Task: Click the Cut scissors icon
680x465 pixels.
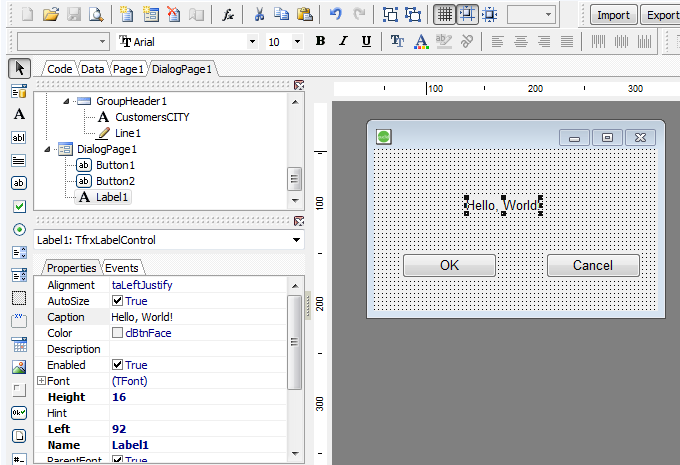Action: 259,14
